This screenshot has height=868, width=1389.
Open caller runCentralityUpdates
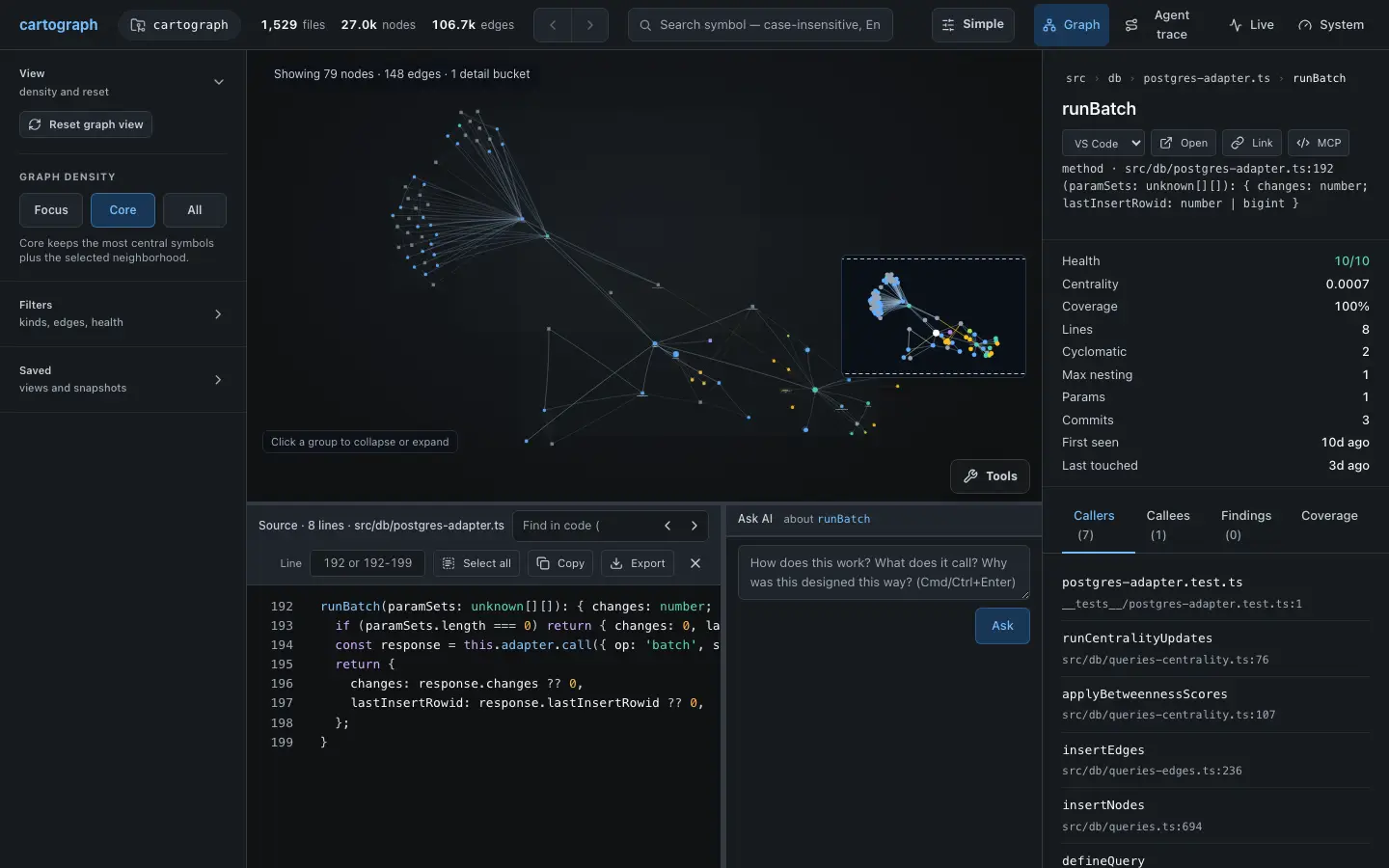click(1215, 648)
